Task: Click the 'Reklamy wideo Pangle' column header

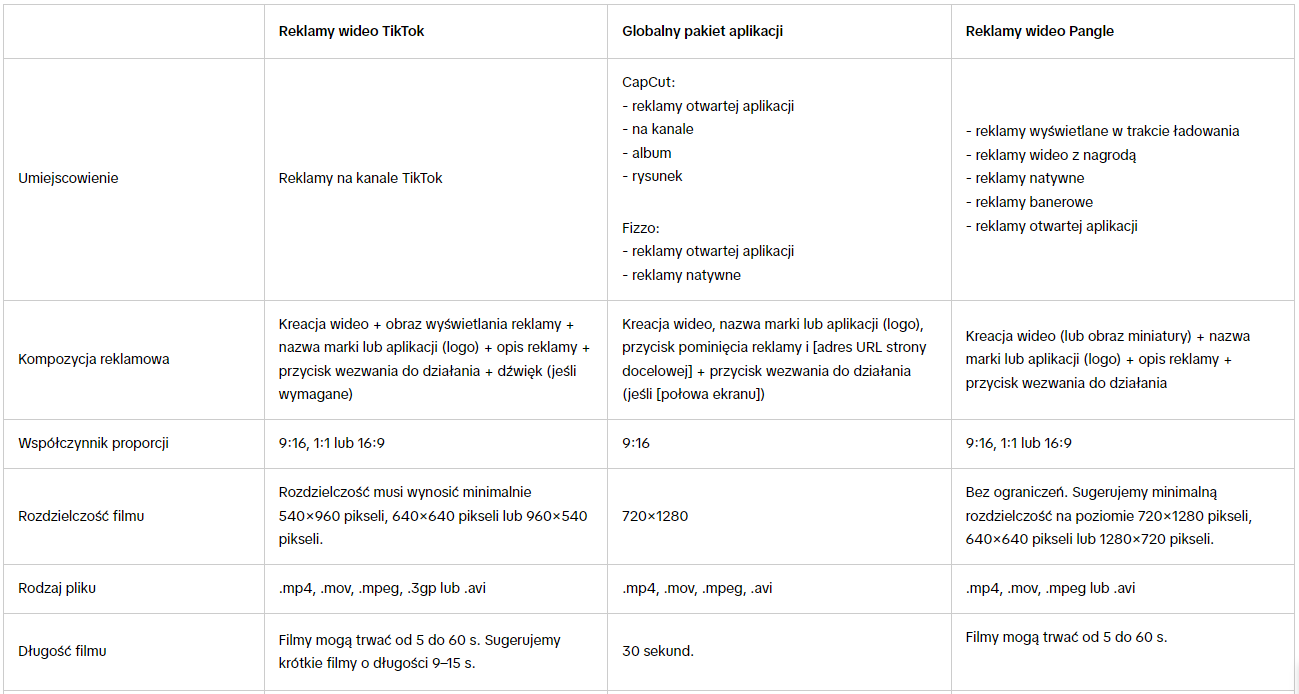Action: point(1039,31)
